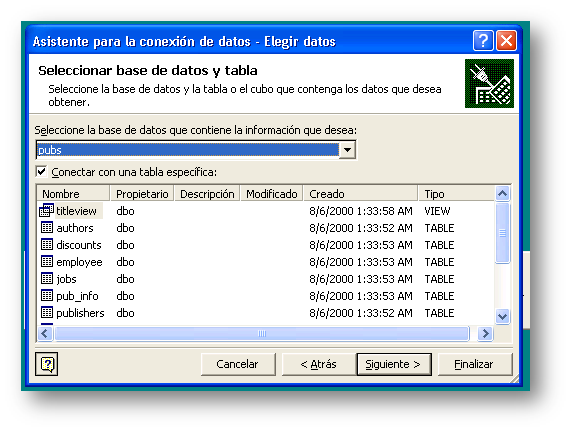Select the employee table name

[x=79, y=262]
